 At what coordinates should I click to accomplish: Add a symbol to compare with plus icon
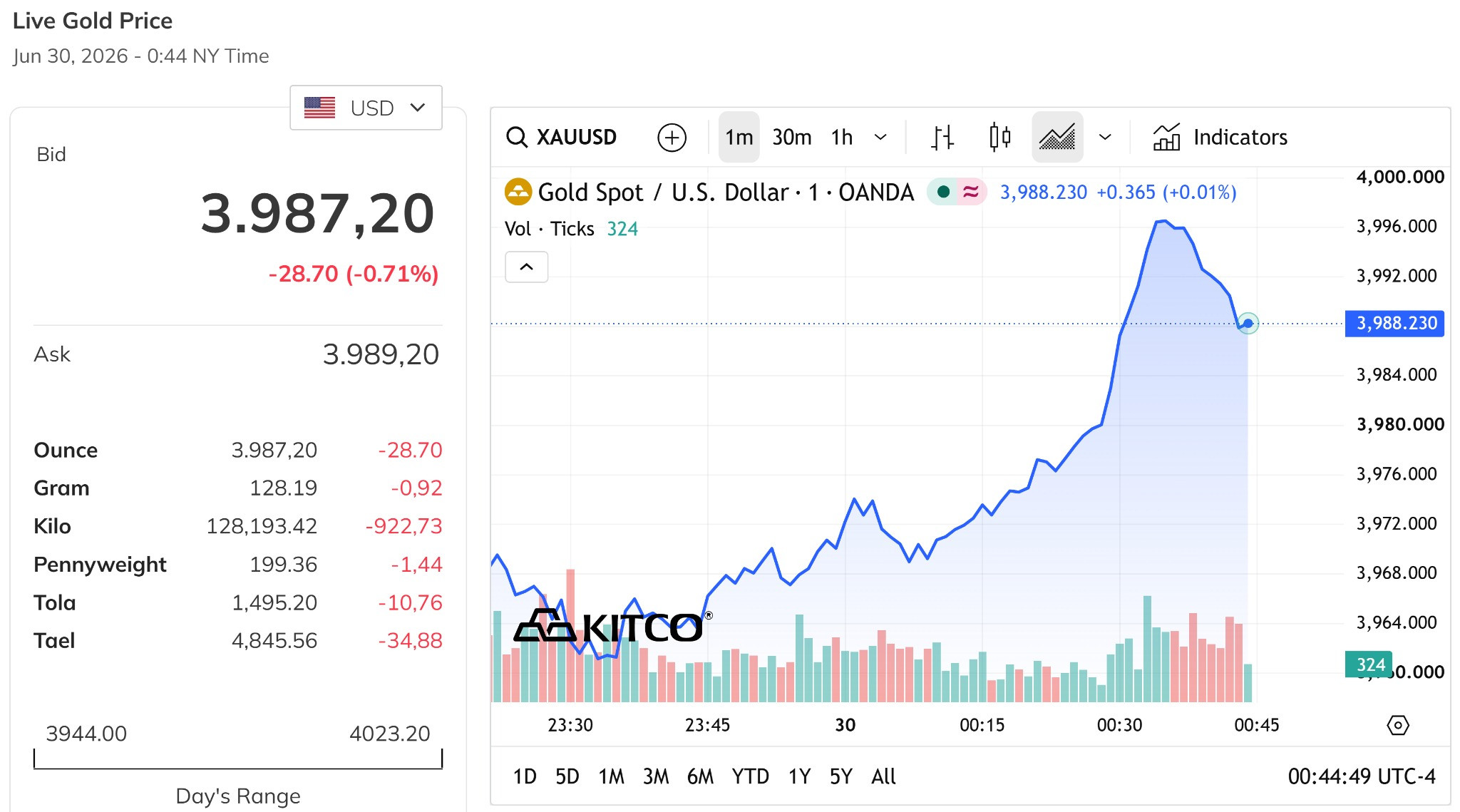click(672, 137)
